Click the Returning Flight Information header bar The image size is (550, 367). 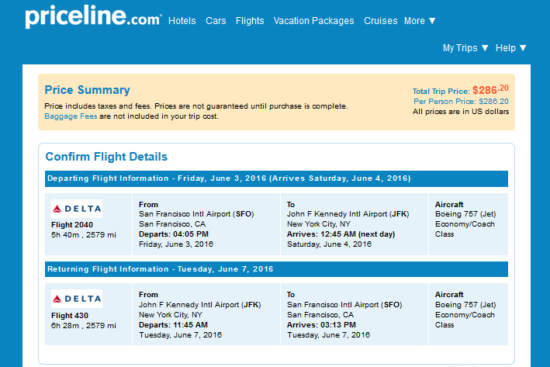coord(276,269)
